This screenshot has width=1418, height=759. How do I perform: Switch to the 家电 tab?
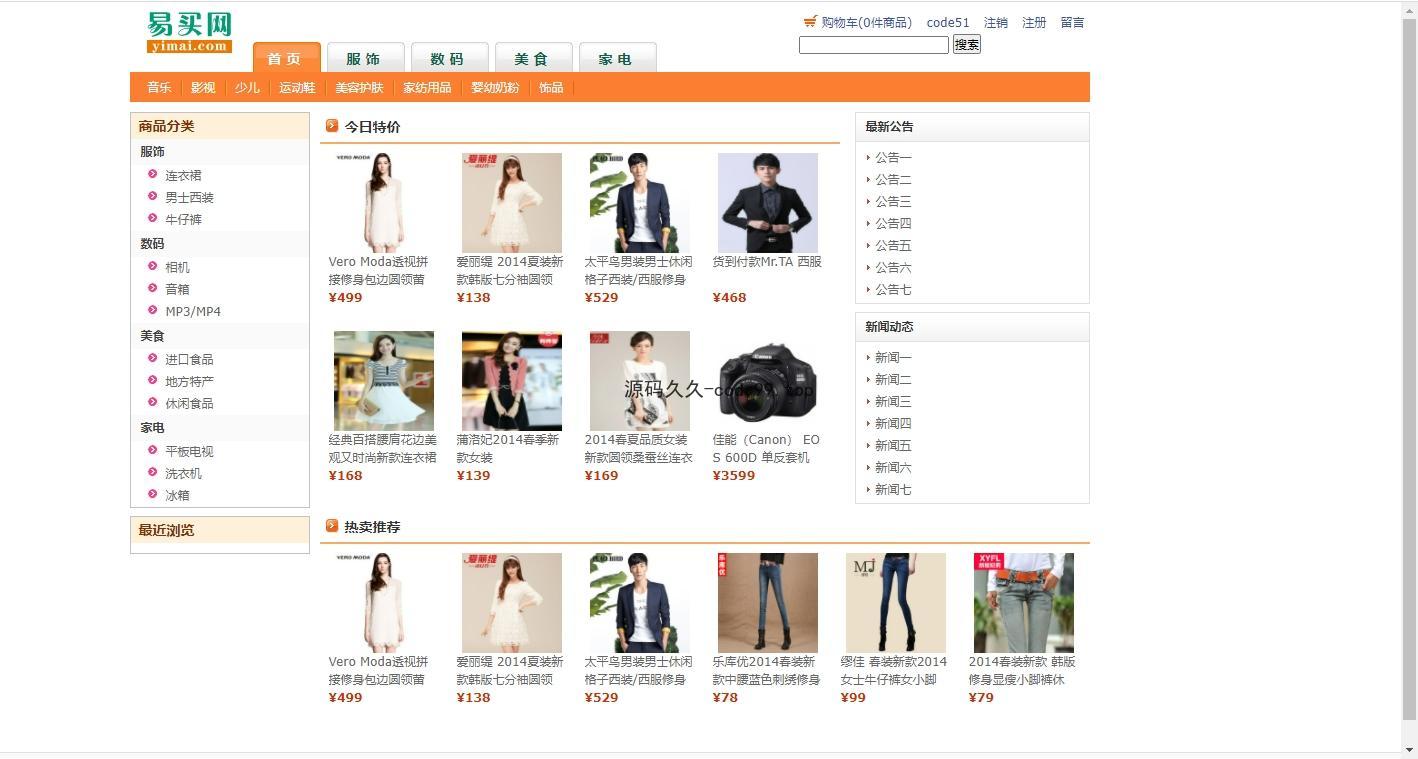pos(616,58)
